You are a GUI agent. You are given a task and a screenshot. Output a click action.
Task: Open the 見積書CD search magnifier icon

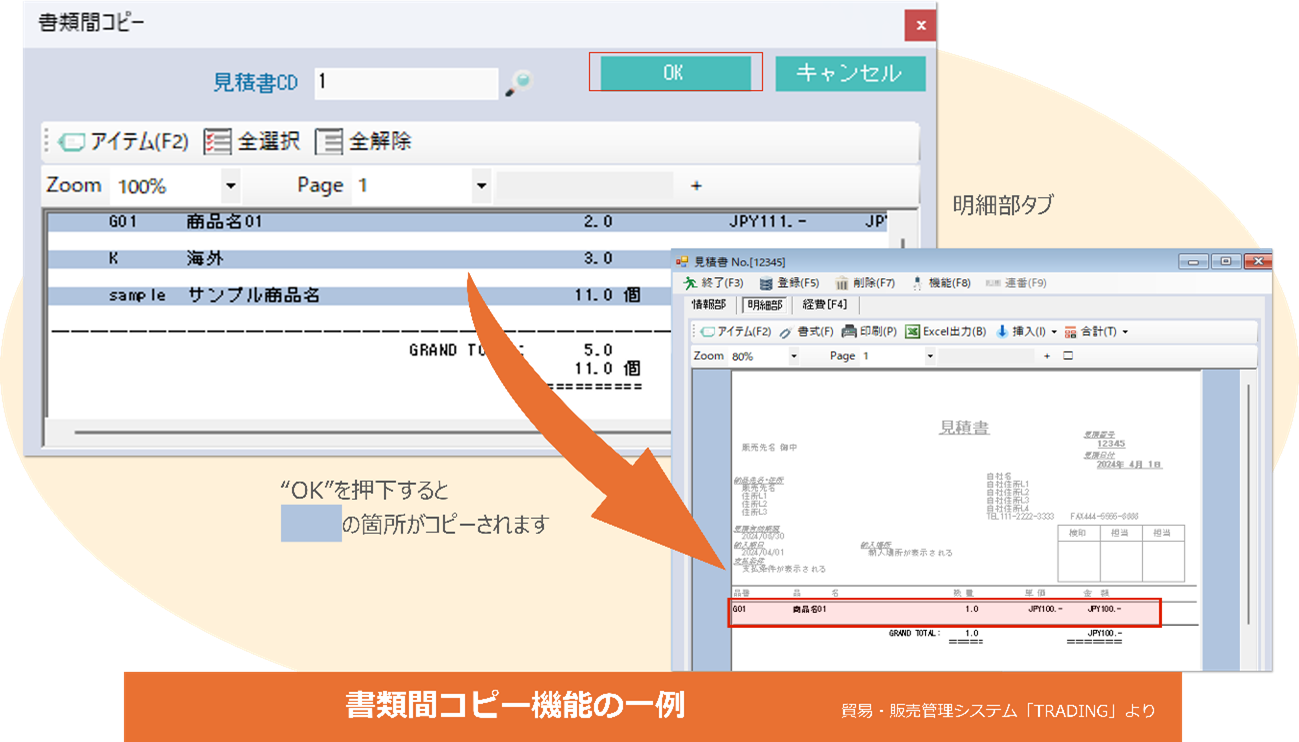(518, 83)
